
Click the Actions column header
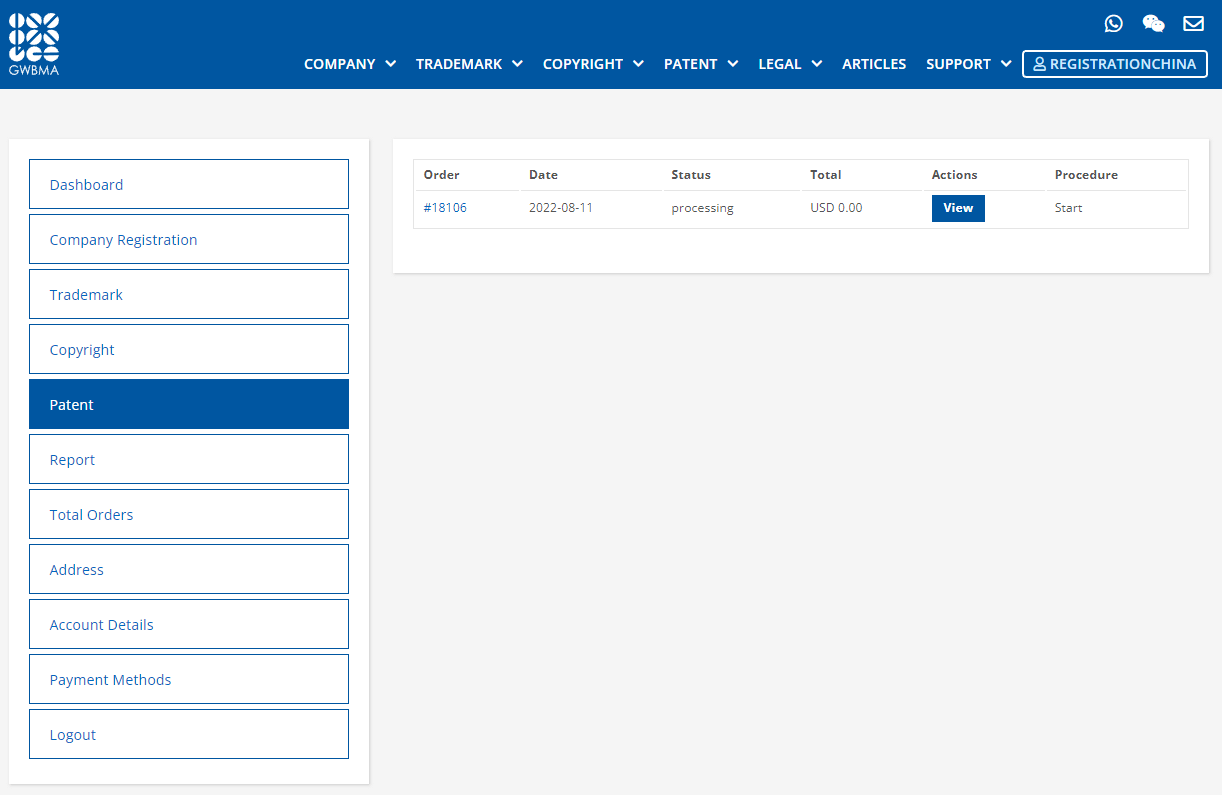pyautogui.click(x=955, y=175)
